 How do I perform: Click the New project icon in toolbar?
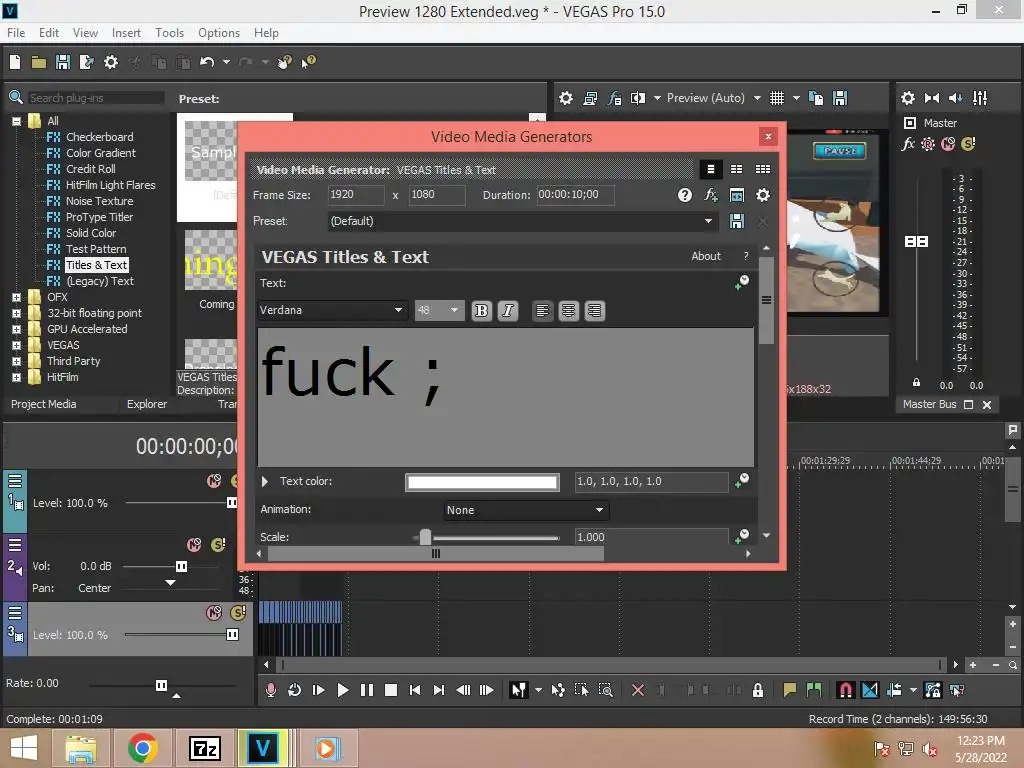click(x=15, y=62)
